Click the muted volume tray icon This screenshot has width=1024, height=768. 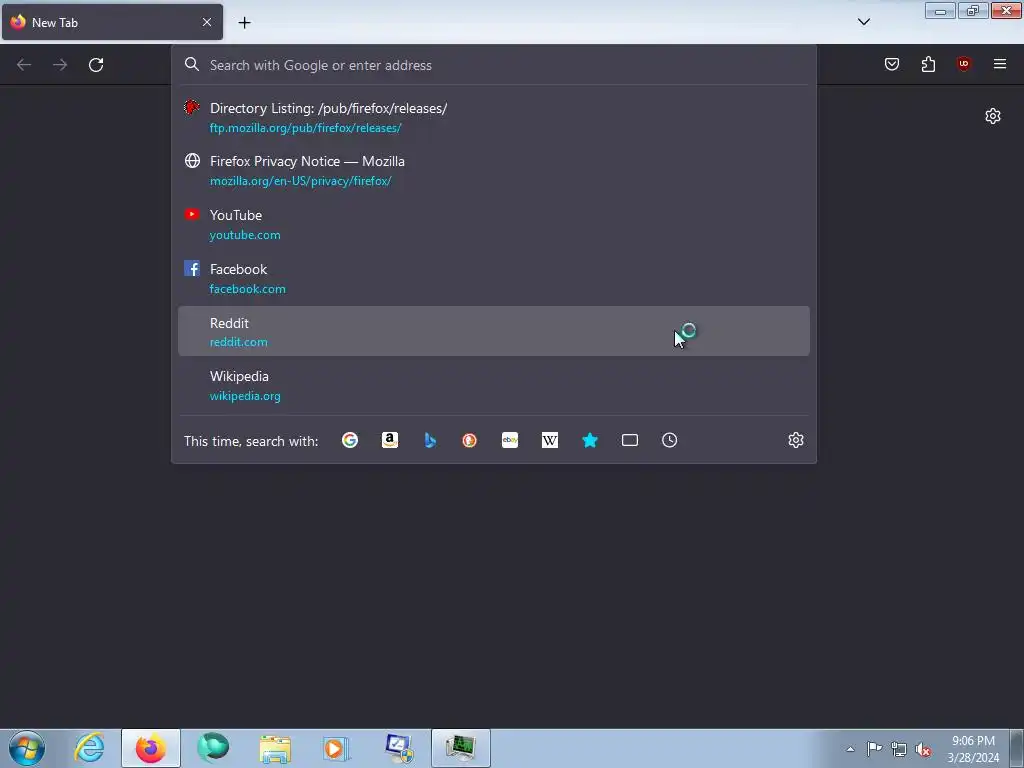(923, 750)
